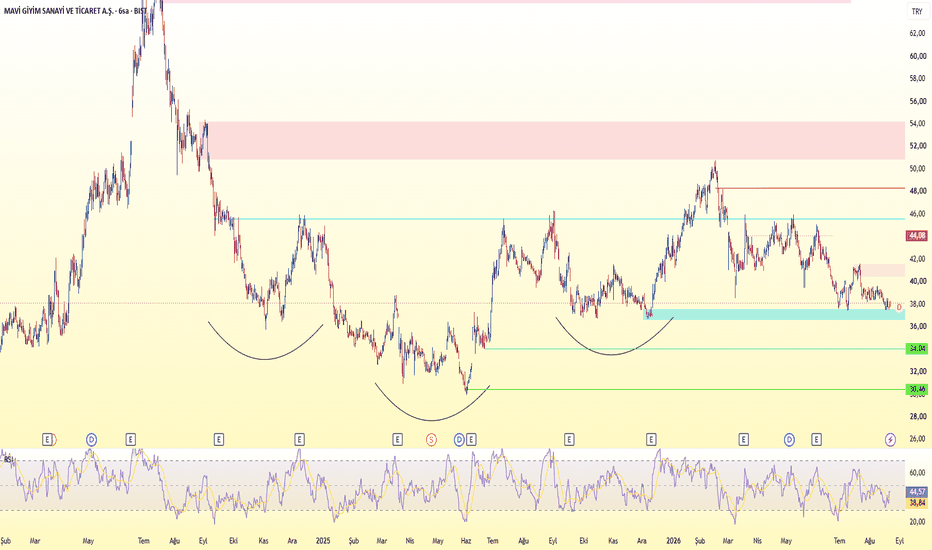Click the earnings E marker above Mar 2025

click(397, 440)
